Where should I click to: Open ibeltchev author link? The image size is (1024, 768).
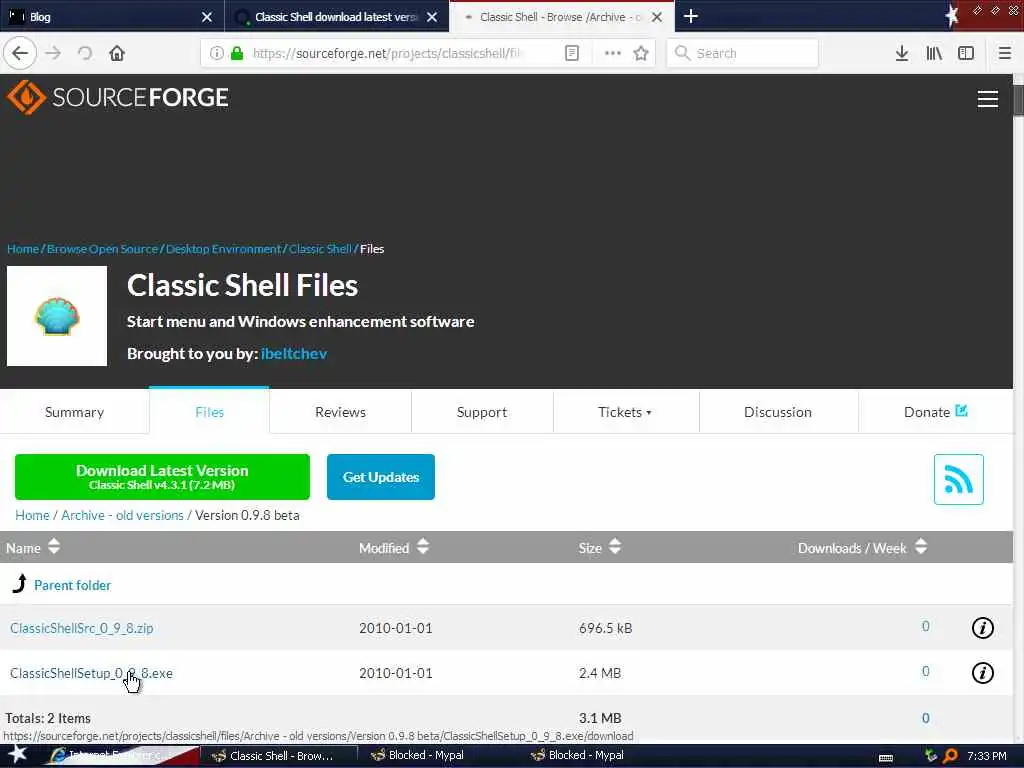[294, 353]
